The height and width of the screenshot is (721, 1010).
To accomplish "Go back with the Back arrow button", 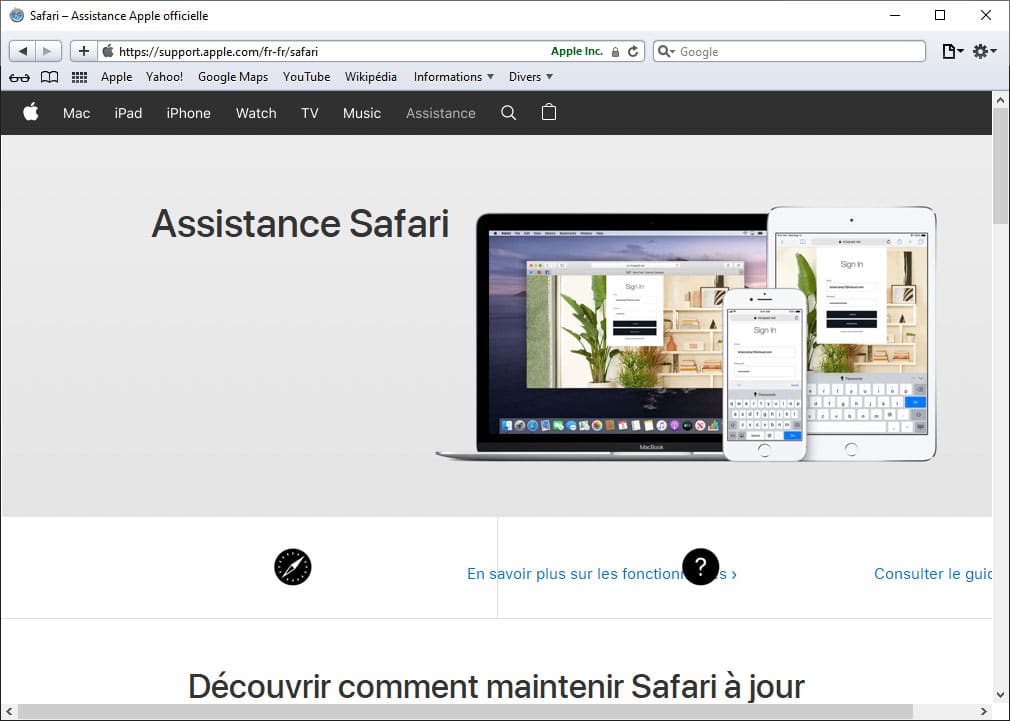I will (x=23, y=51).
